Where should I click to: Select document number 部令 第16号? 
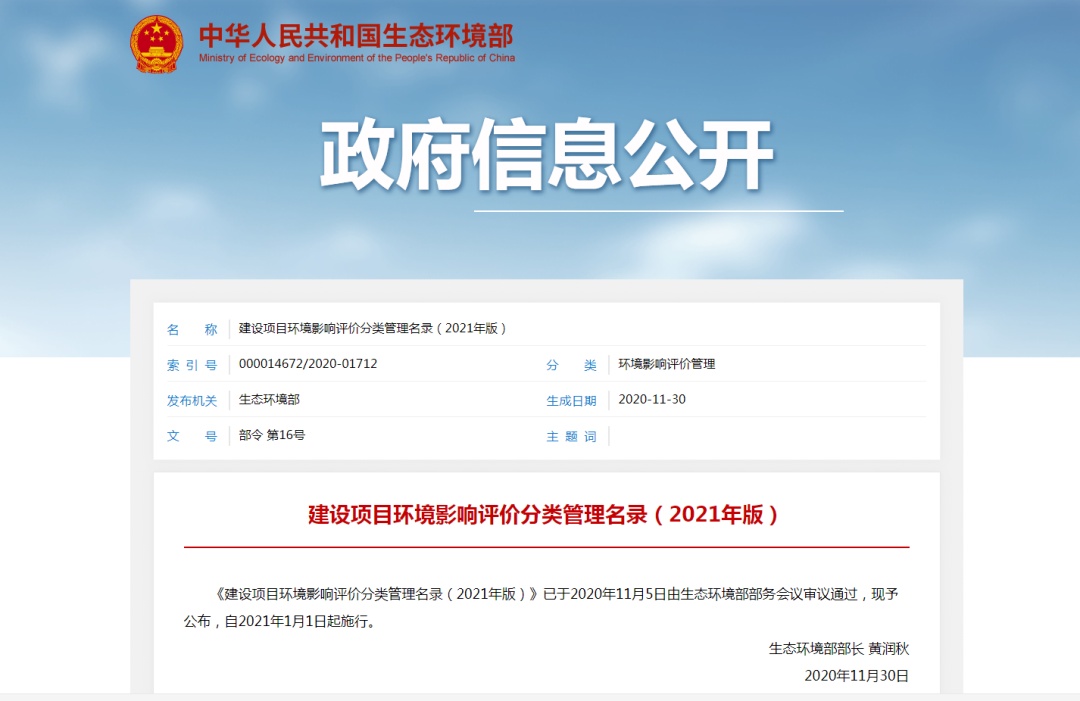(x=272, y=436)
